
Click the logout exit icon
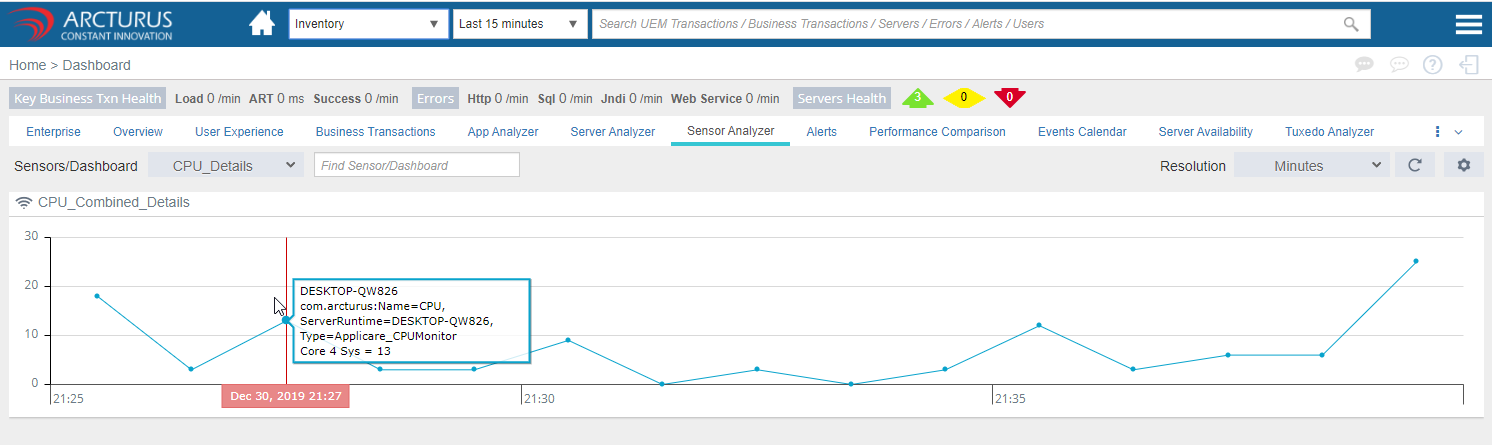(x=1469, y=65)
